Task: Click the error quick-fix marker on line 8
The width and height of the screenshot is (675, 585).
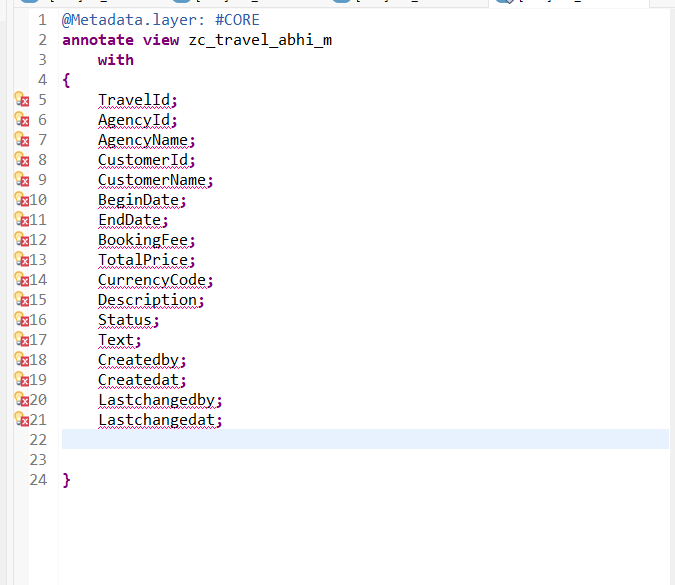Action: pyautogui.click(x=22, y=159)
